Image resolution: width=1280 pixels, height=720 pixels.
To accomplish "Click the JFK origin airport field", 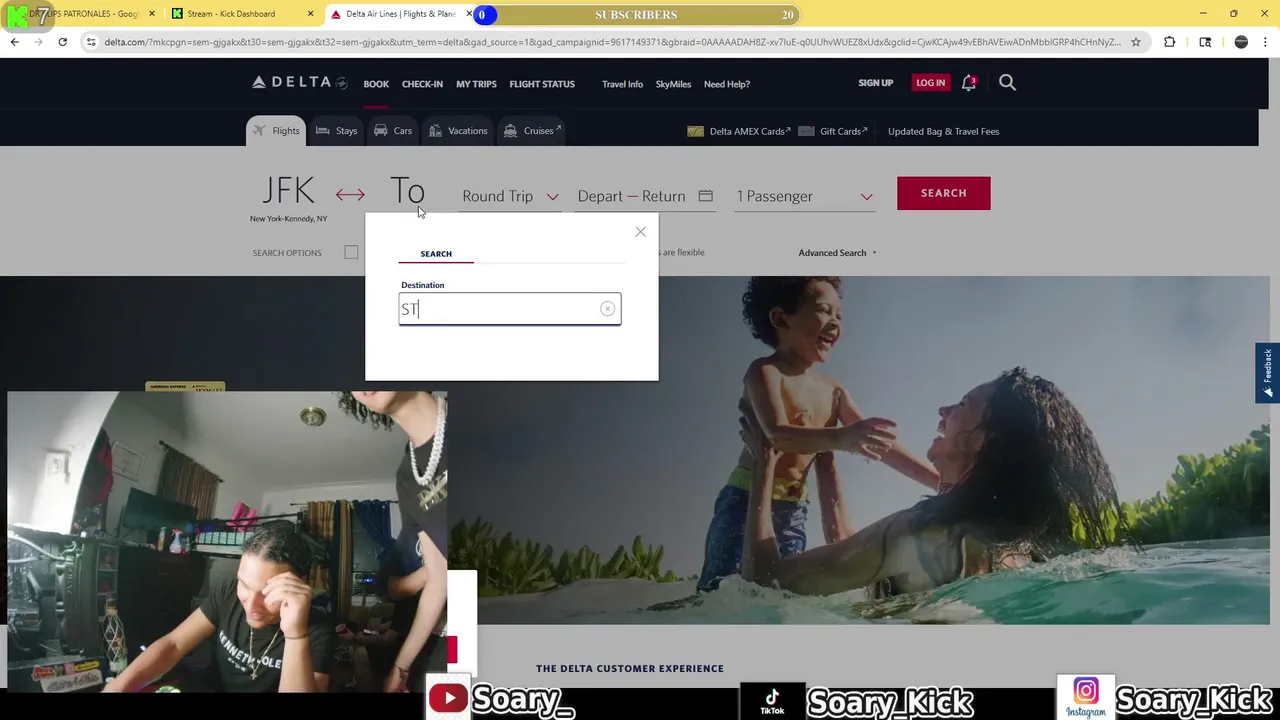I will (288, 198).
